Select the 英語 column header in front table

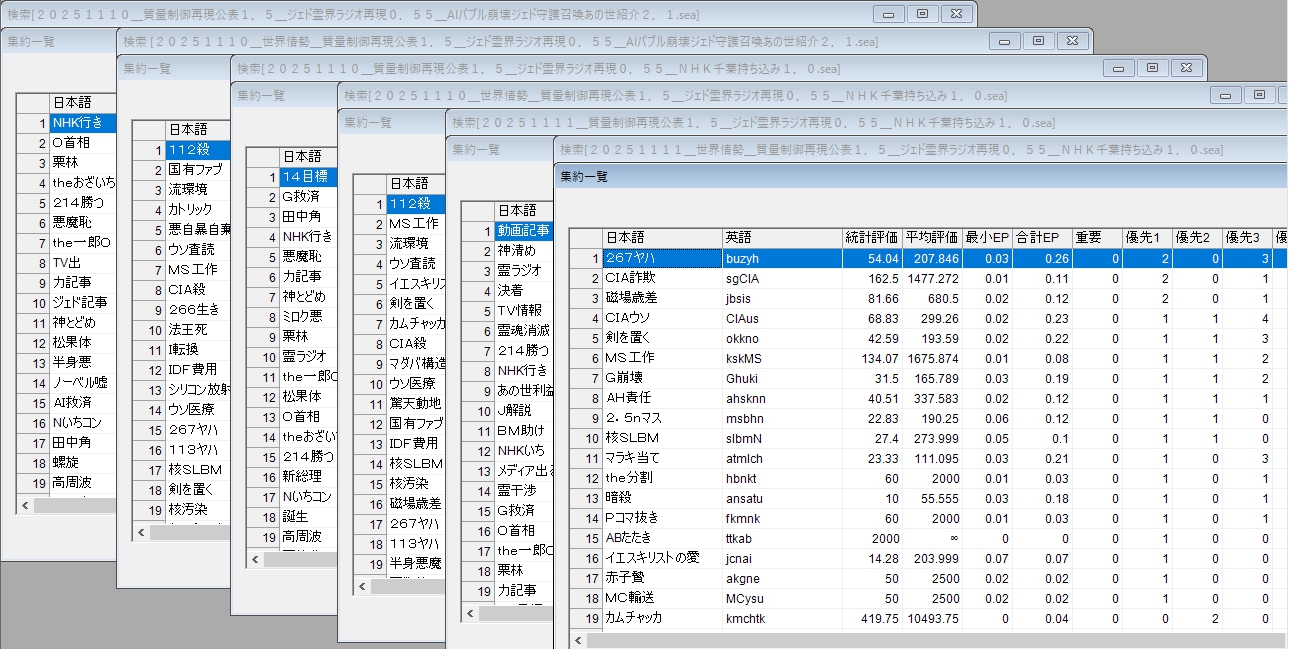[x=781, y=238]
